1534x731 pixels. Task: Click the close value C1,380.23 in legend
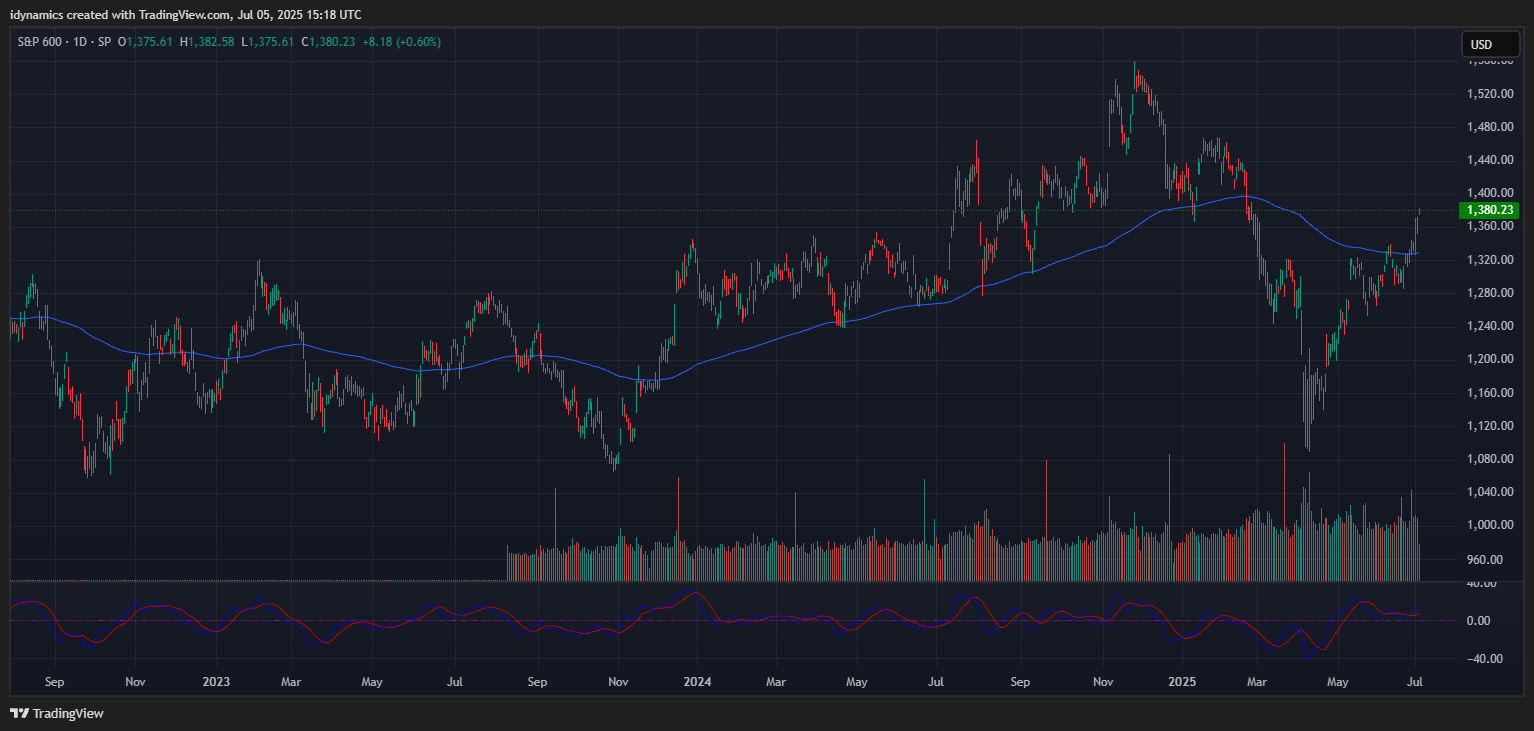tap(328, 42)
